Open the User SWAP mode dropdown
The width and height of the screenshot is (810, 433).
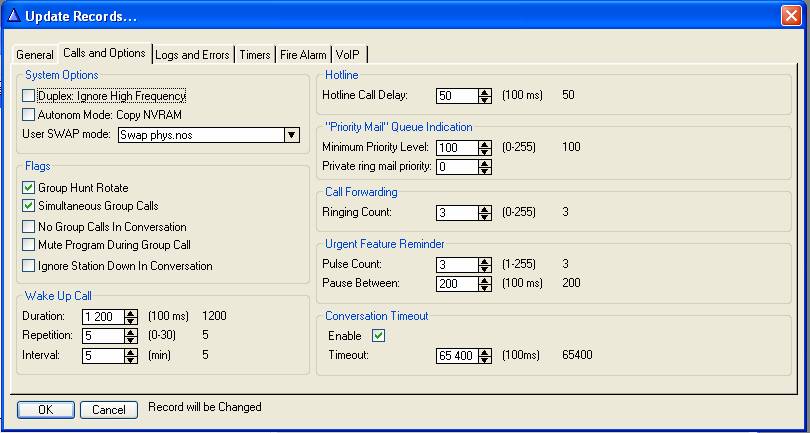(x=291, y=135)
